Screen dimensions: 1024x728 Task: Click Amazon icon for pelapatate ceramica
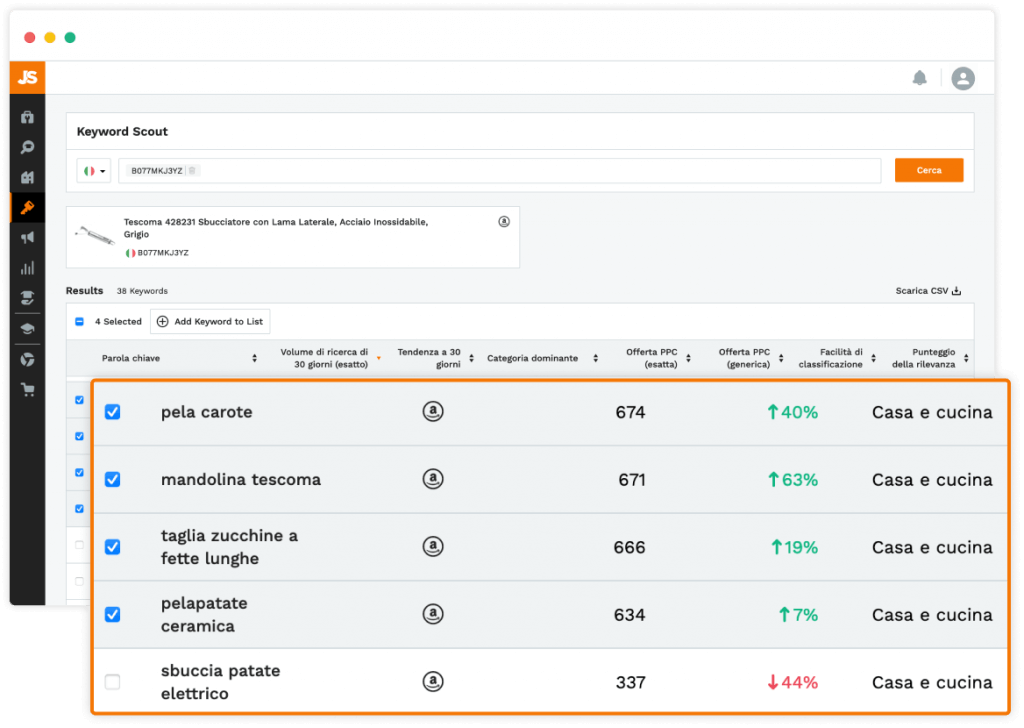pyautogui.click(x=433, y=614)
